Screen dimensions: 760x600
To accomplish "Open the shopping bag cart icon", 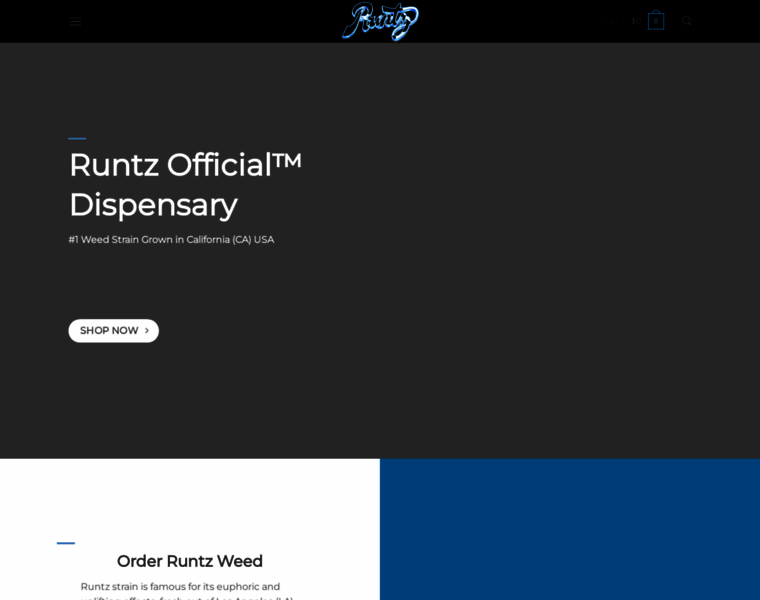I will coord(656,20).
